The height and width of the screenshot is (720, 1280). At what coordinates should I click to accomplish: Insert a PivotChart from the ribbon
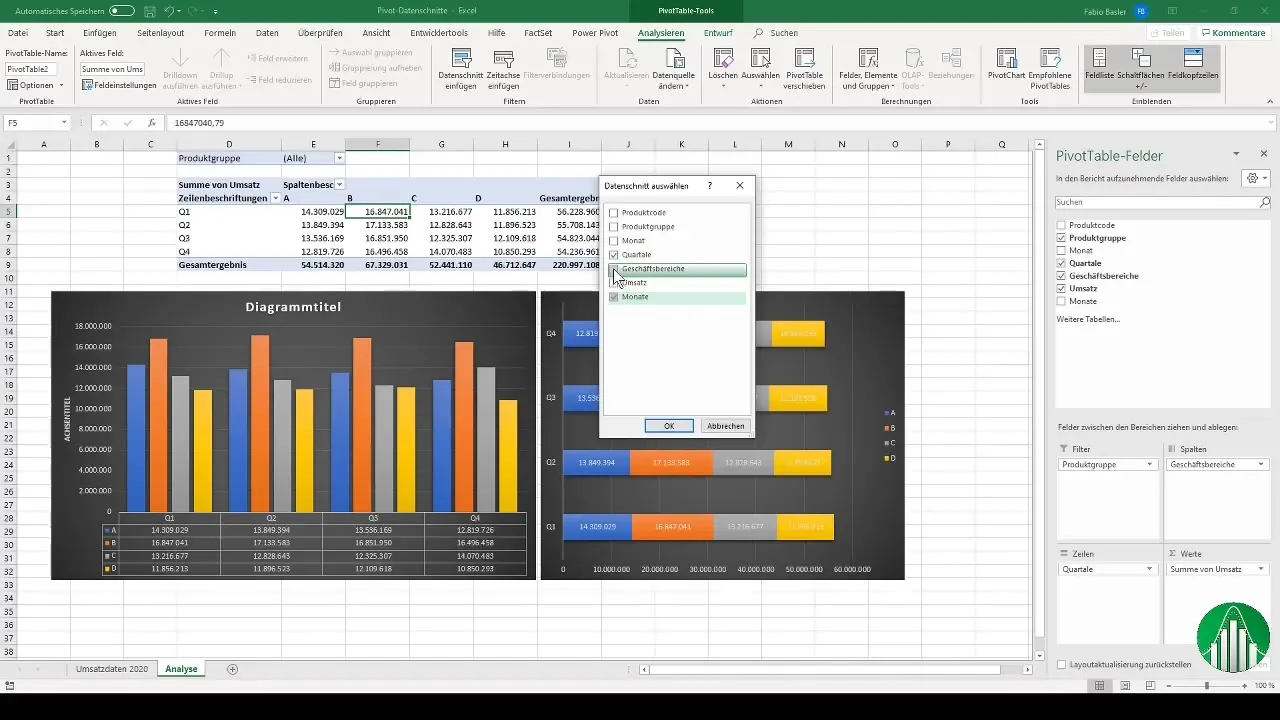click(x=1006, y=66)
